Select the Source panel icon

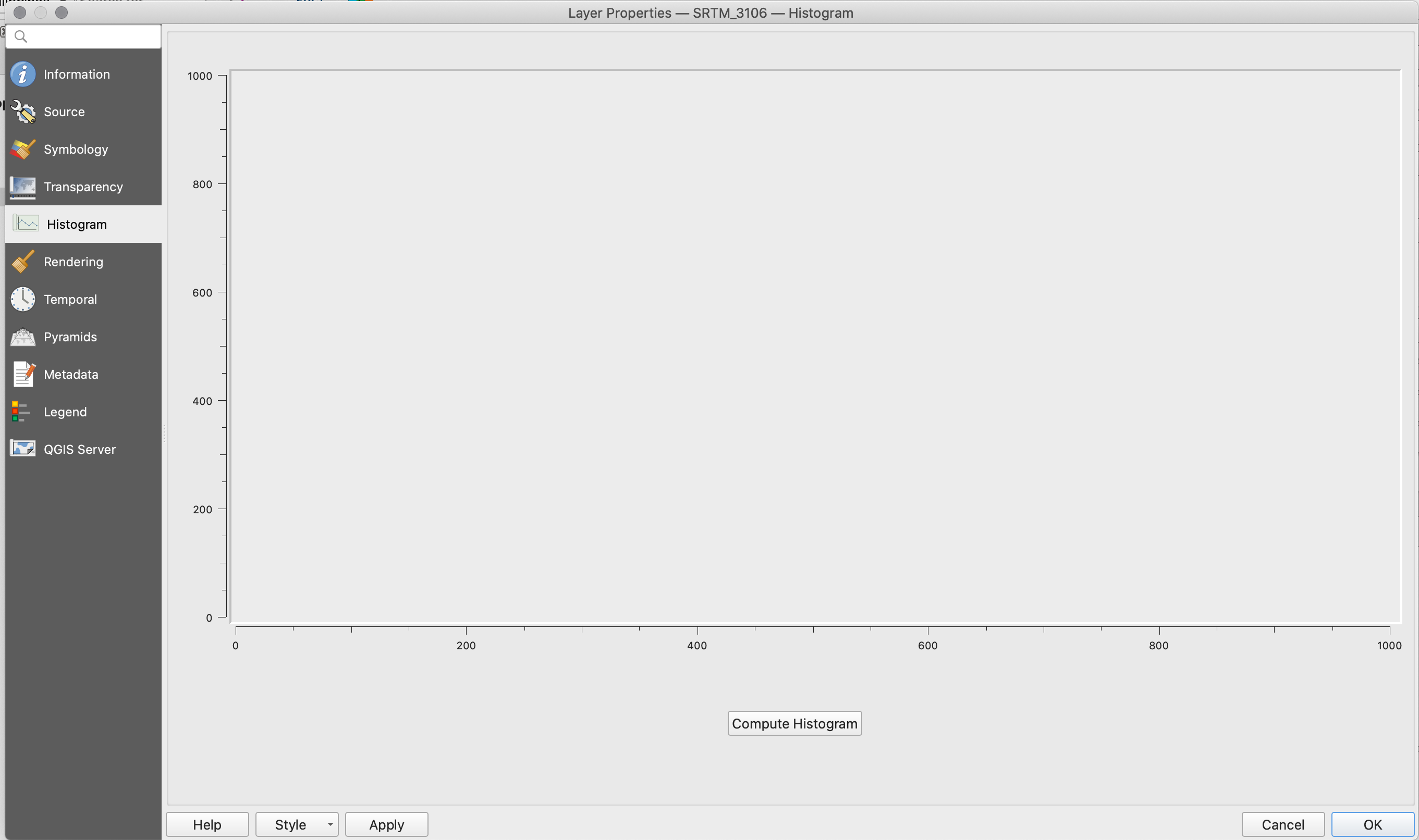click(22, 111)
